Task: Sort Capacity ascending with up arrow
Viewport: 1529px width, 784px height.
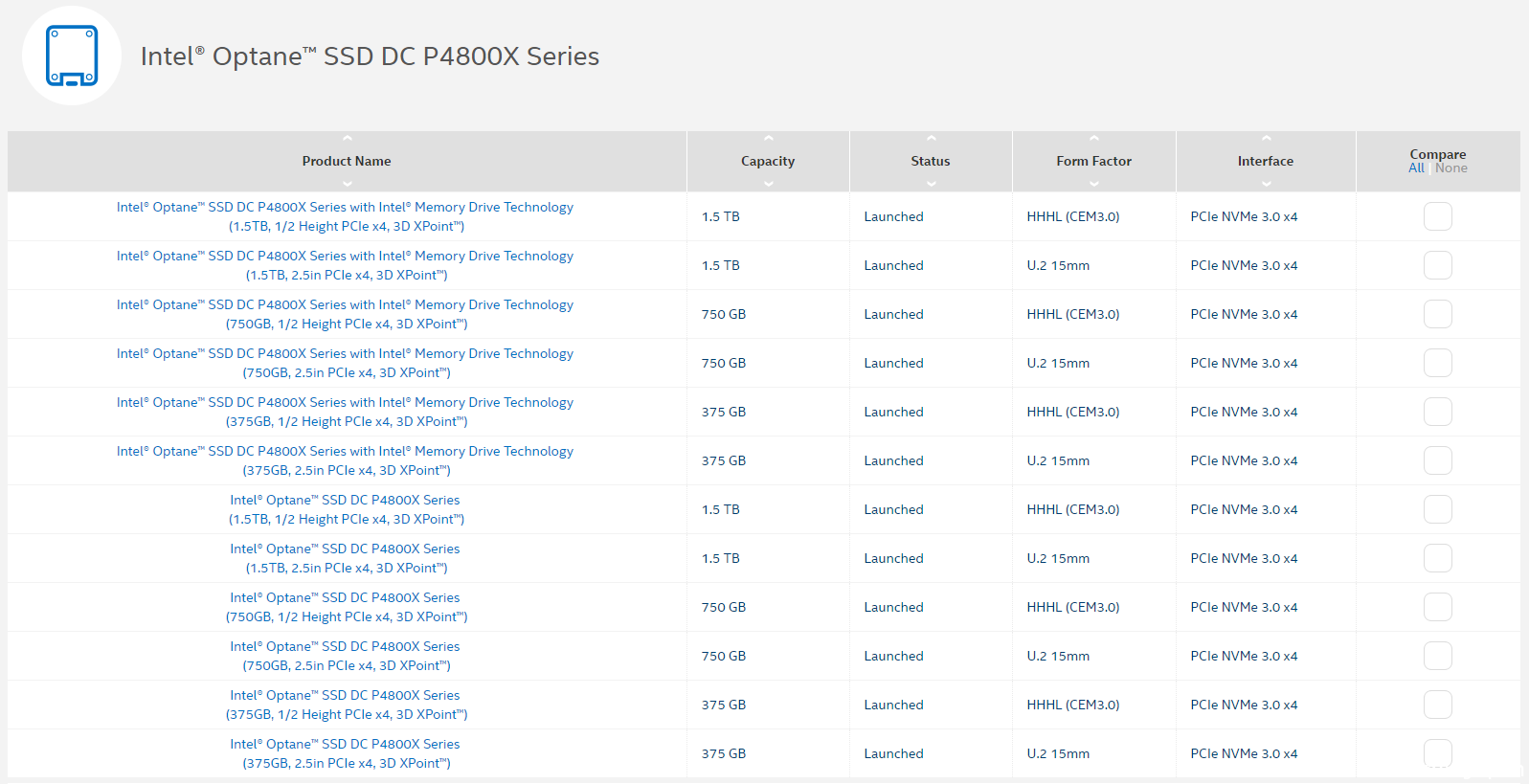Action: 768,139
